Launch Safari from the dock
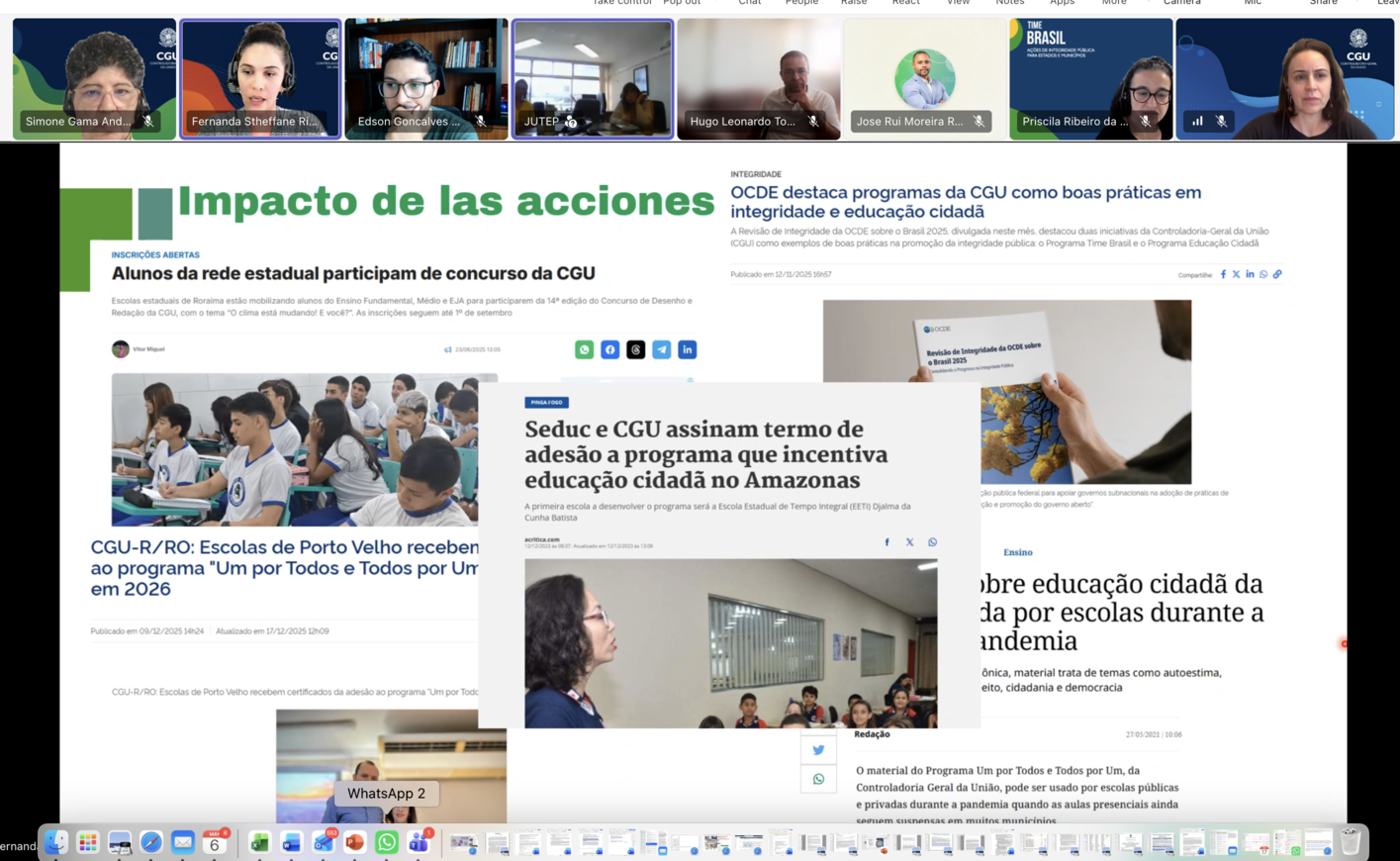Viewport: 1400px width, 861px height. tap(151, 842)
